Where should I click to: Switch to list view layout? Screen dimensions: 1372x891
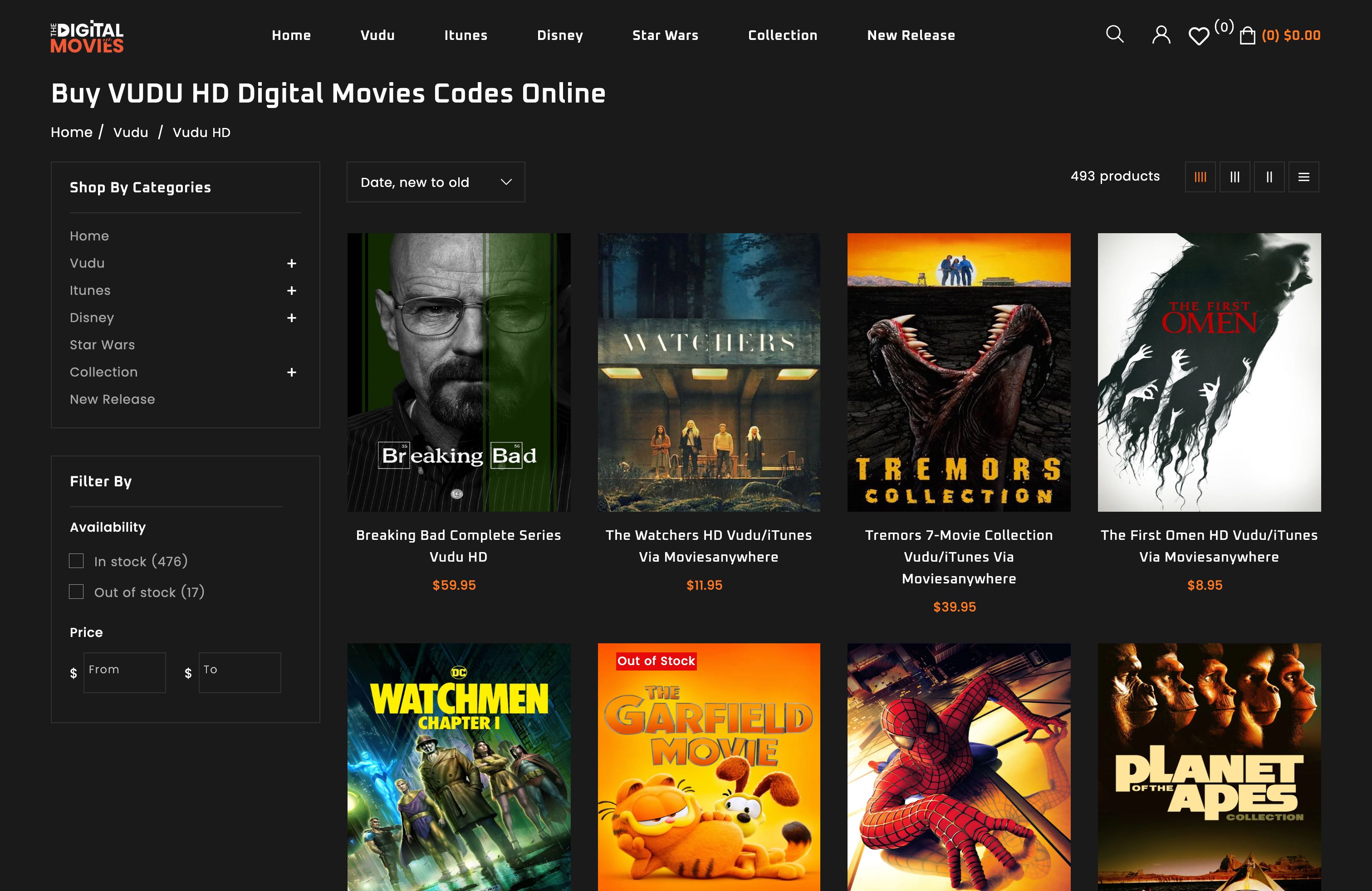tap(1304, 177)
